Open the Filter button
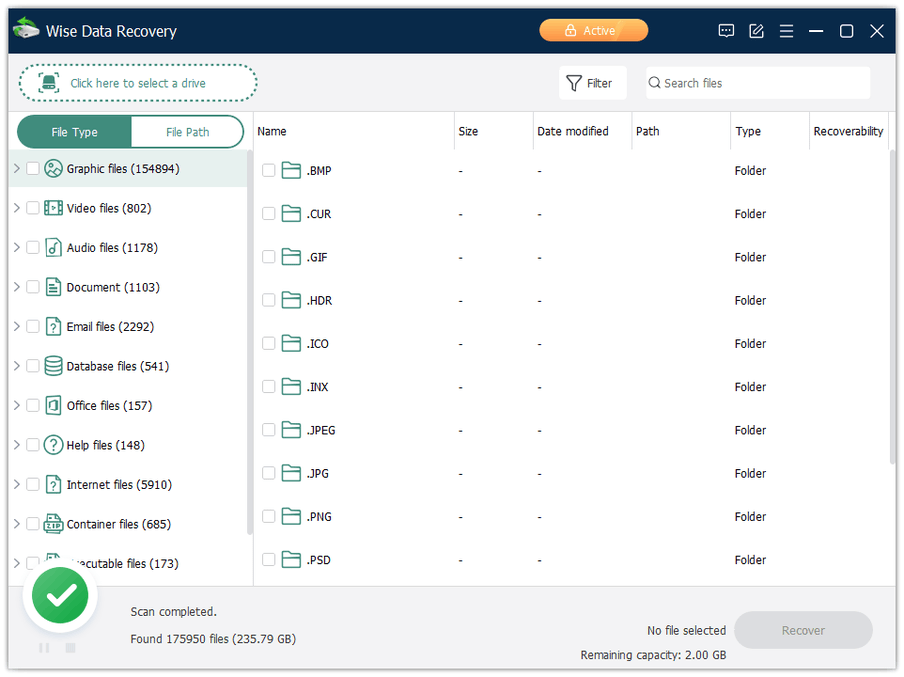This screenshot has width=904, height=677. pos(592,83)
